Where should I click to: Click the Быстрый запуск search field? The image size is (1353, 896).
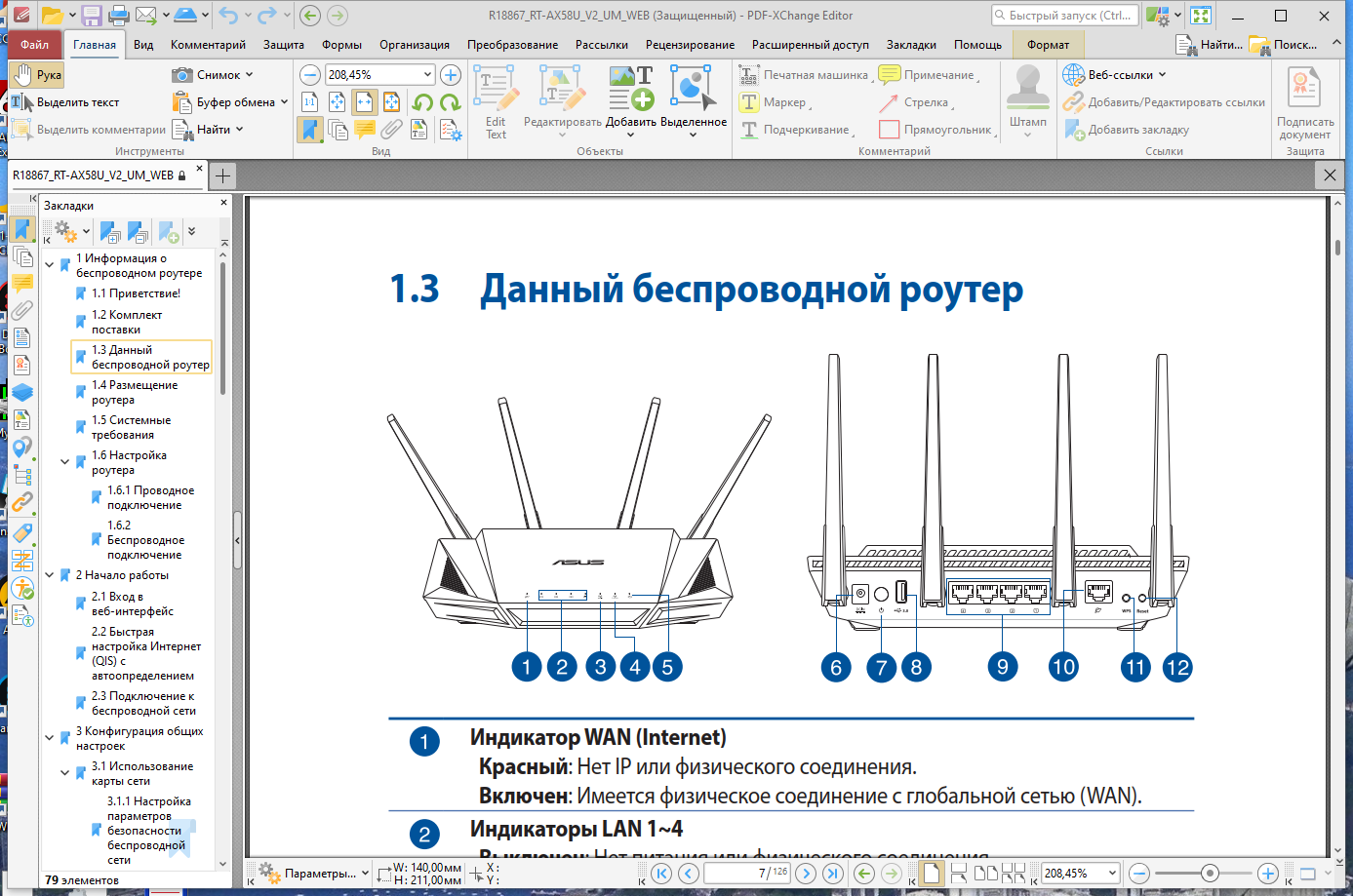coord(1064,16)
